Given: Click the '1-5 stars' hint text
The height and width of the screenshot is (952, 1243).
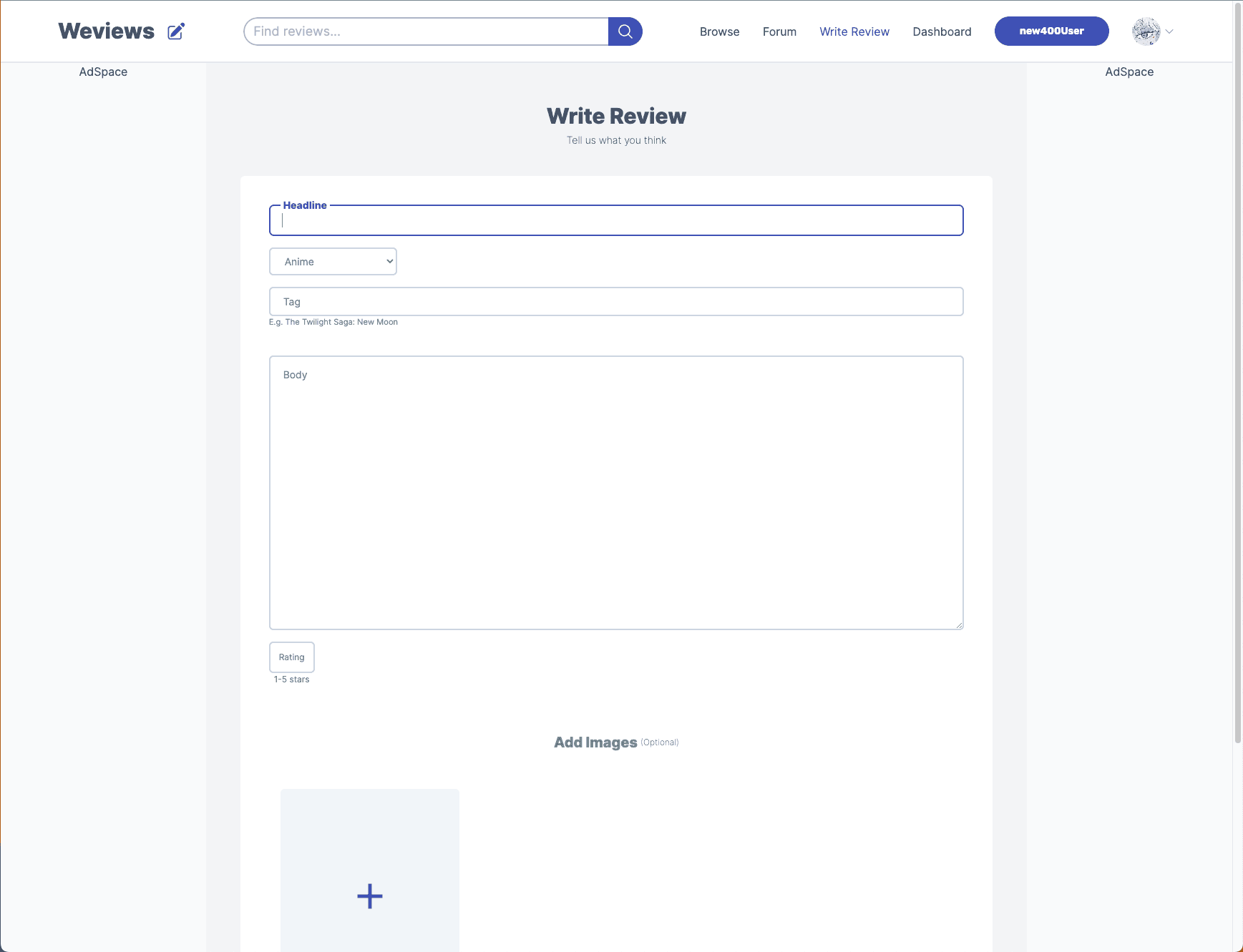Looking at the screenshot, I should coord(291,679).
